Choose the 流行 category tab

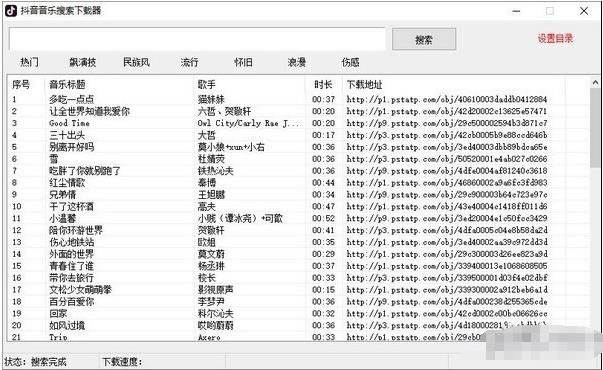[x=190, y=62]
